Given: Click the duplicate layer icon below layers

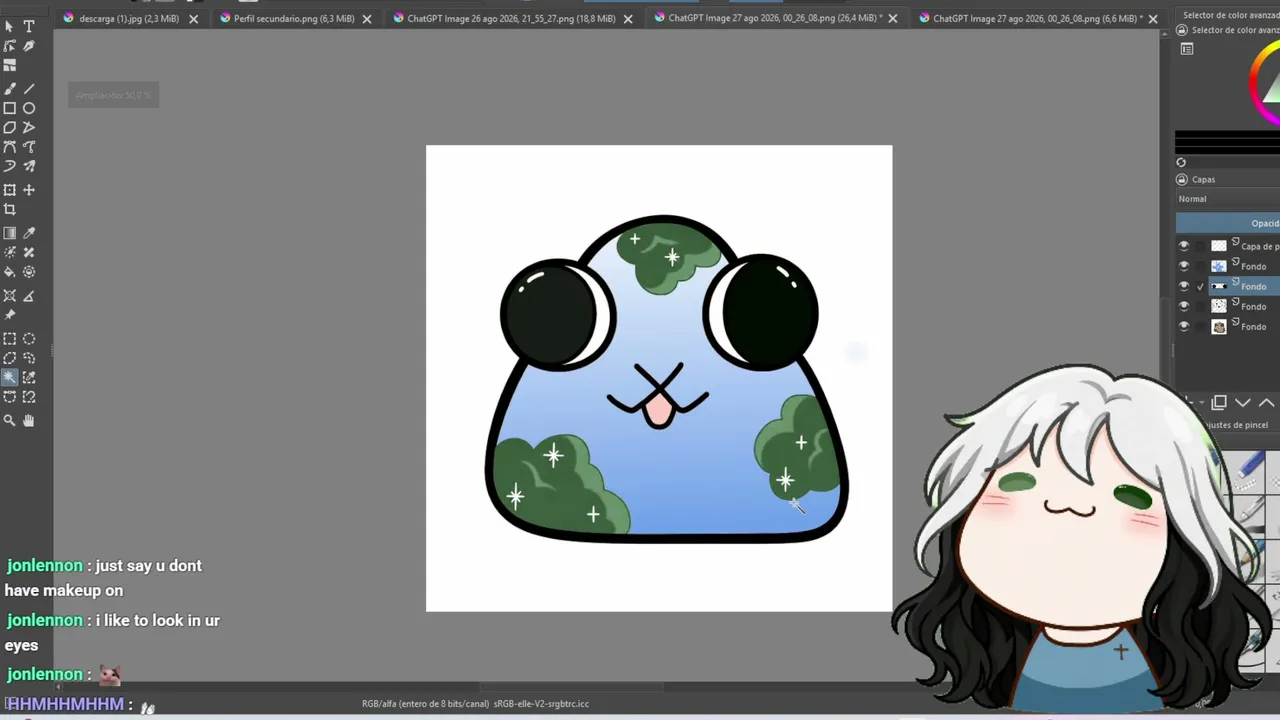Looking at the screenshot, I should point(1219,402).
